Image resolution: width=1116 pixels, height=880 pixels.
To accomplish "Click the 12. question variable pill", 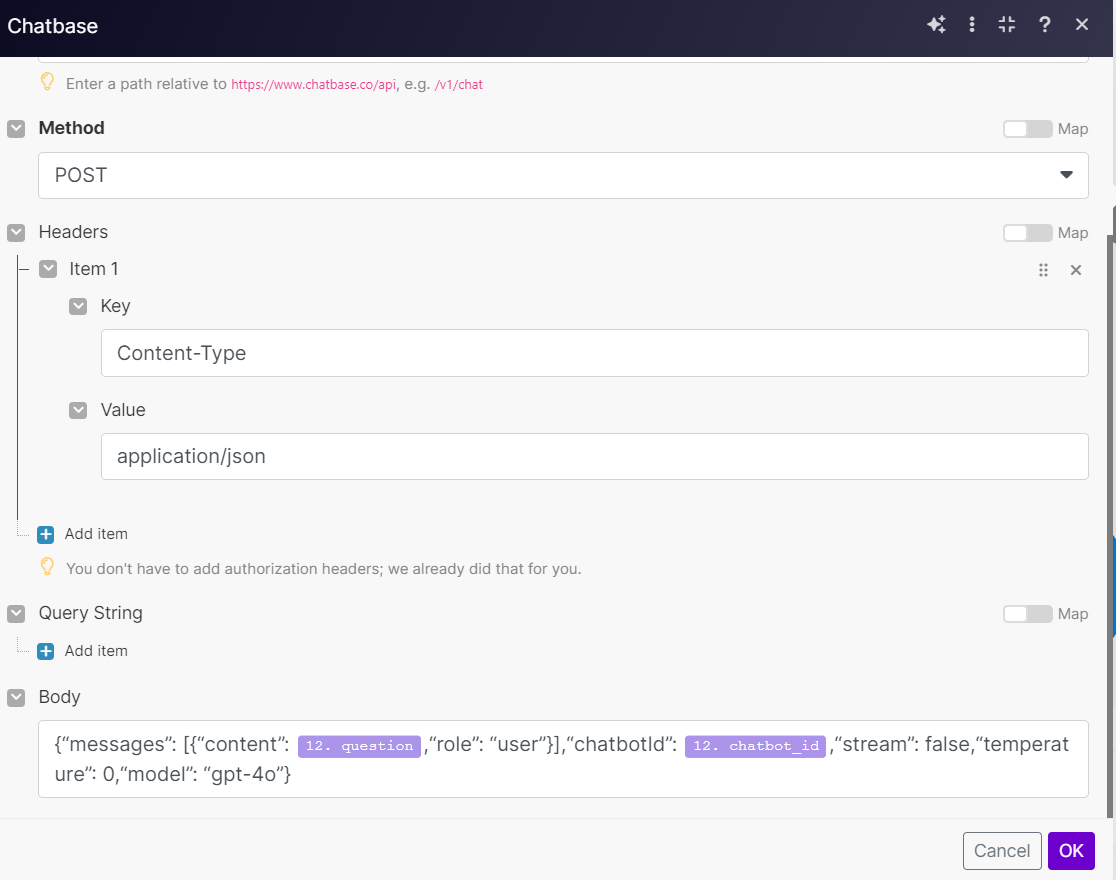I will coord(359,746).
